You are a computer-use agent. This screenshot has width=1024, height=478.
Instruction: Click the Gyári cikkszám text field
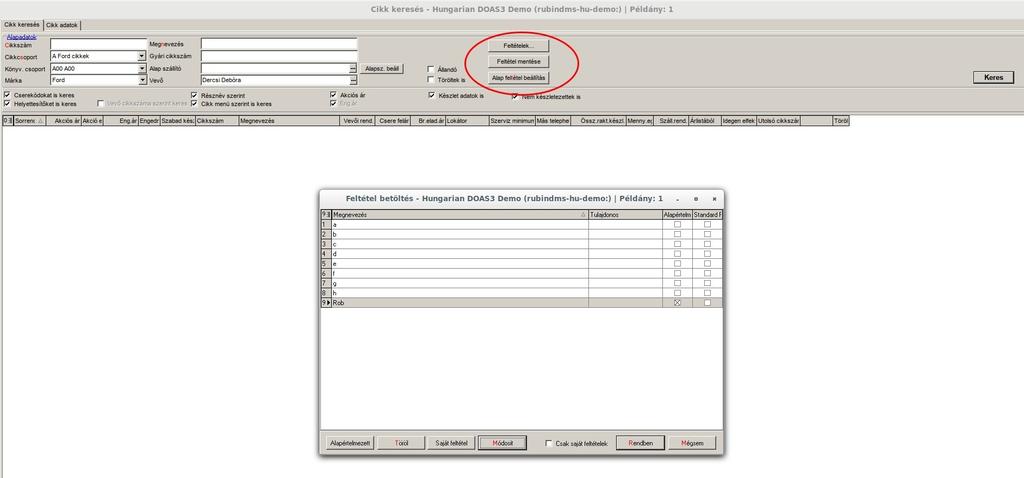point(279,56)
